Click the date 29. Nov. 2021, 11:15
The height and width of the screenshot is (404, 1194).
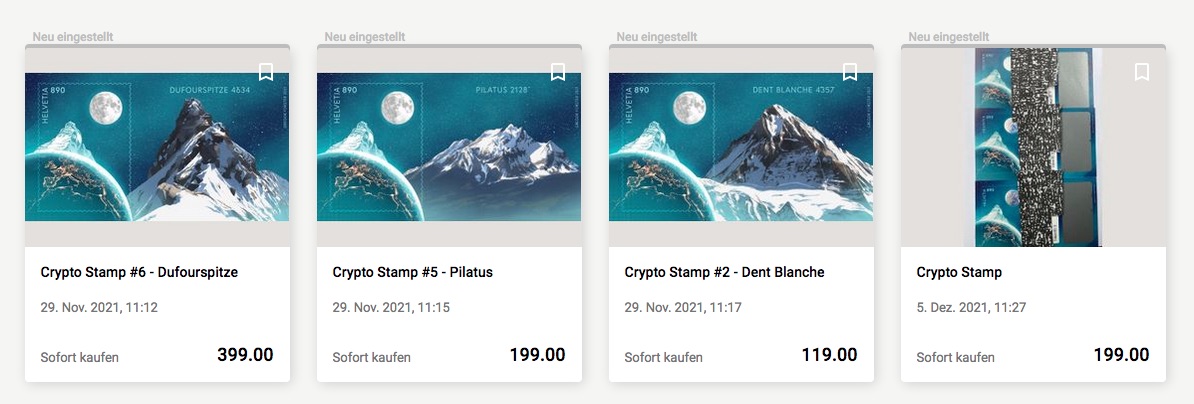391,308
